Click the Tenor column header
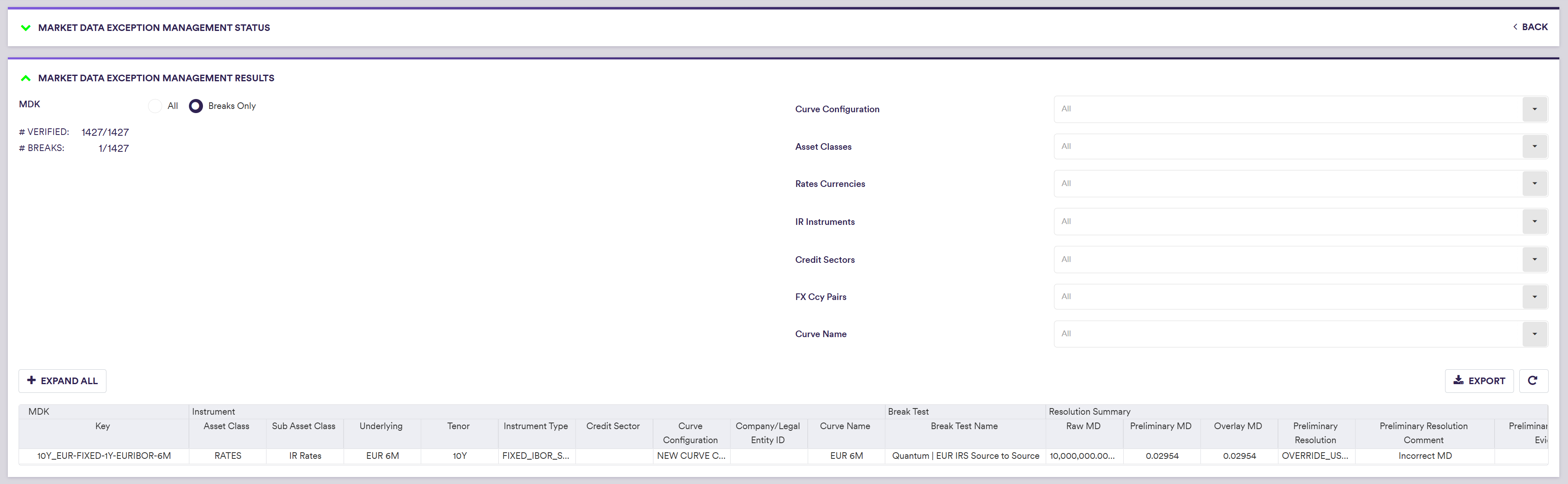The height and width of the screenshot is (484, 1568). (458, 426)
